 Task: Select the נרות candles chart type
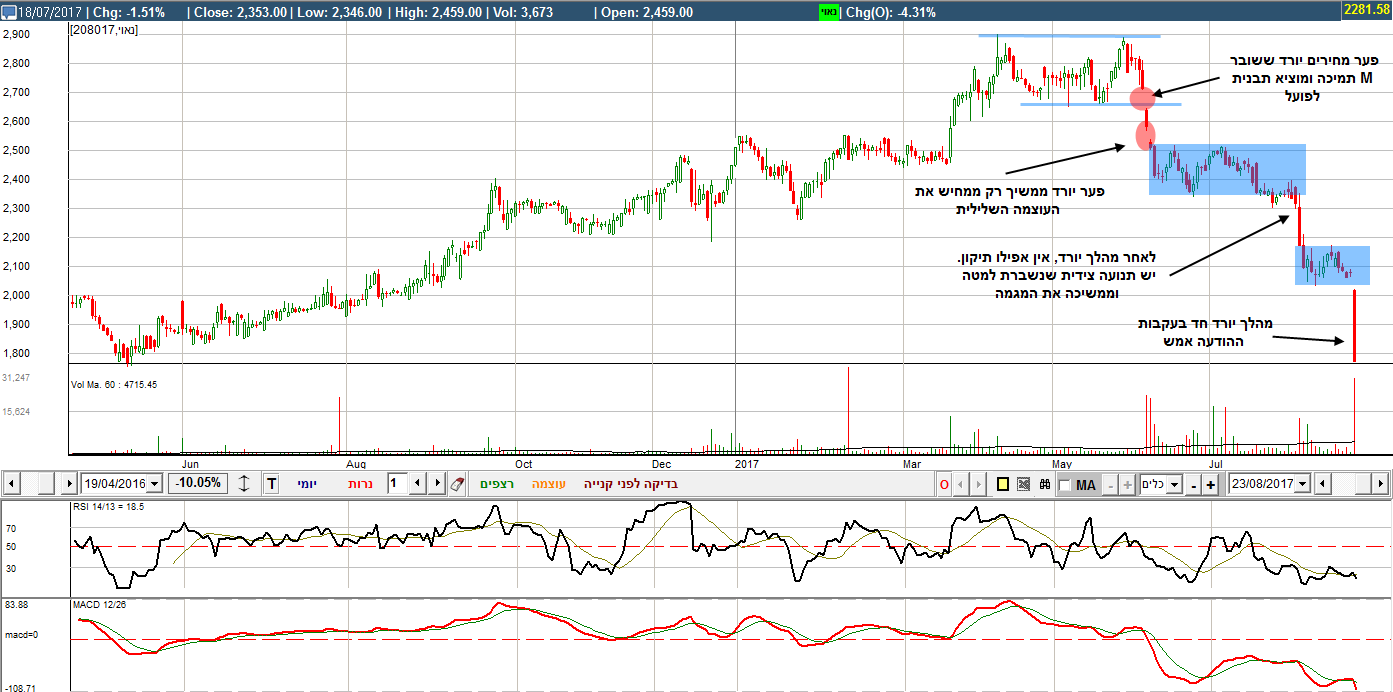(361, 484)
